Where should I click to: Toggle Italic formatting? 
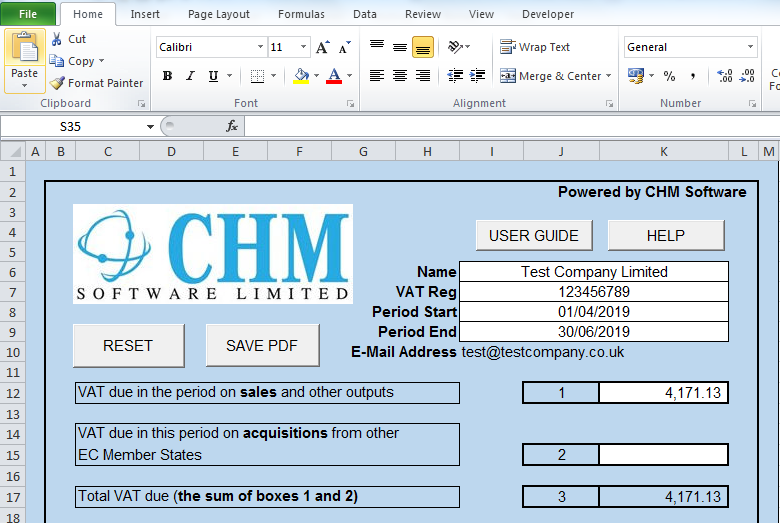[190, 76]
